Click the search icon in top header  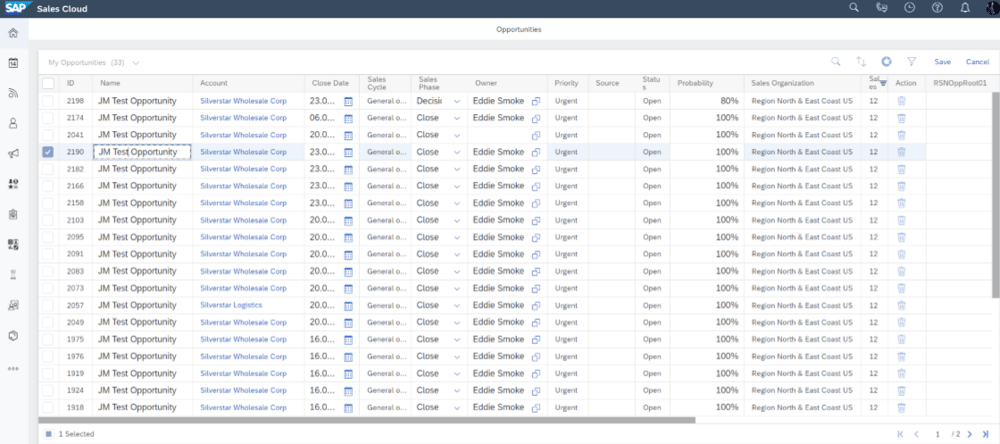[854, 8]
